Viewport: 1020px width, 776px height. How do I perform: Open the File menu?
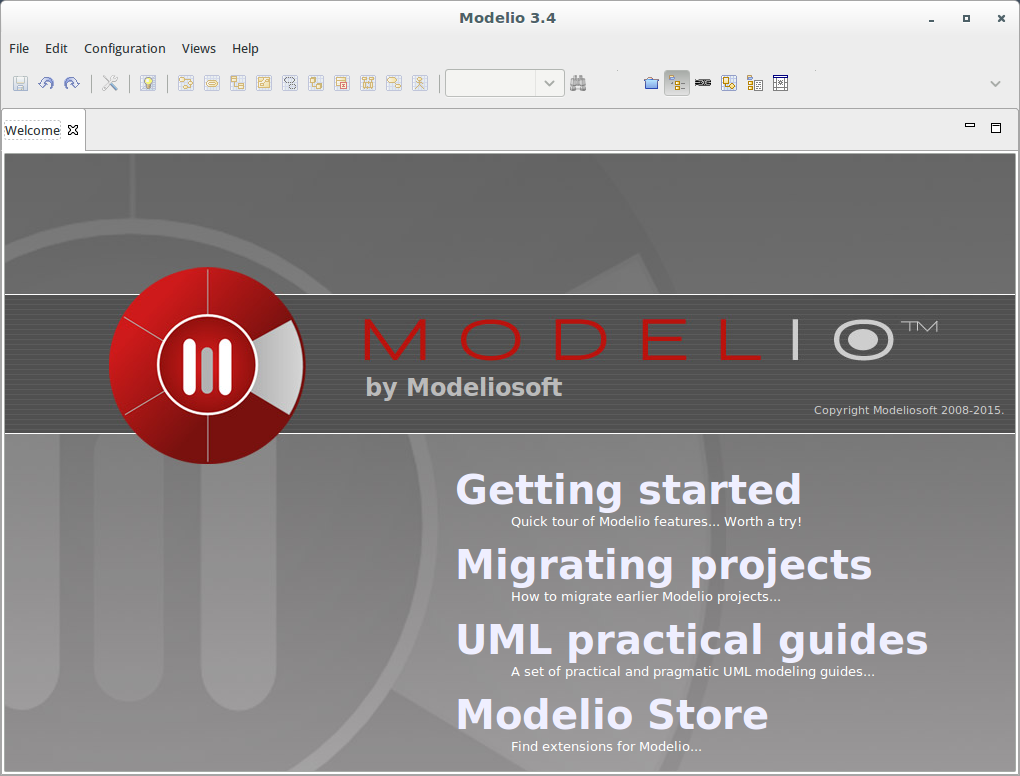click(x=19, y=49)
